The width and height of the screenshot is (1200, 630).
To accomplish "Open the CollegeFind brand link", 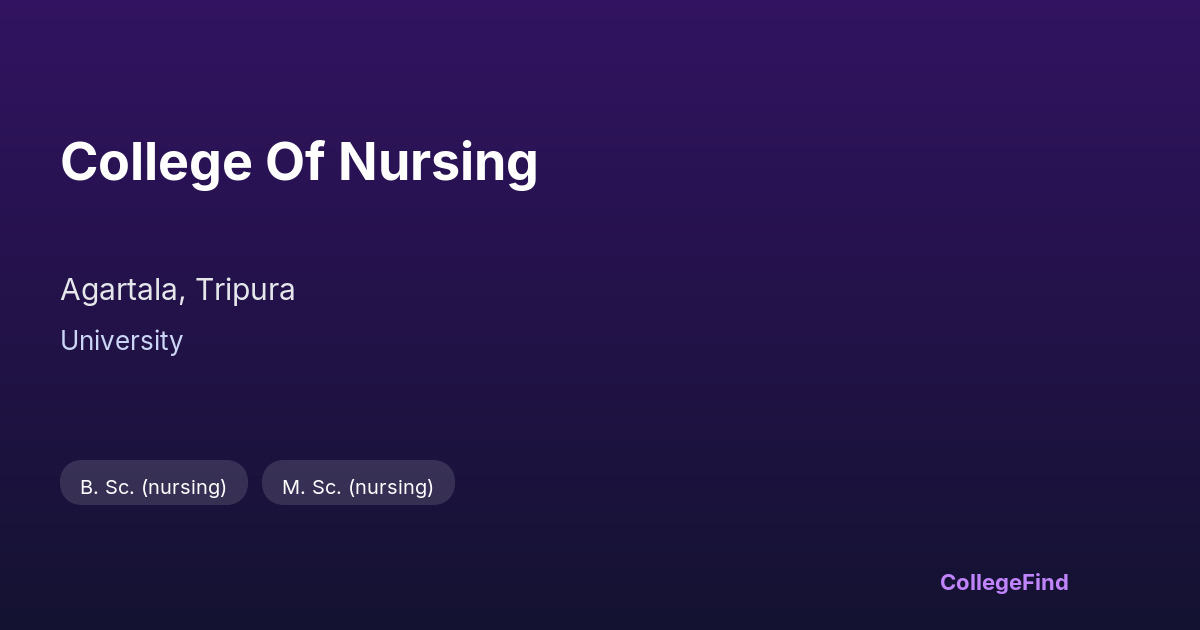I will 1004,582.
